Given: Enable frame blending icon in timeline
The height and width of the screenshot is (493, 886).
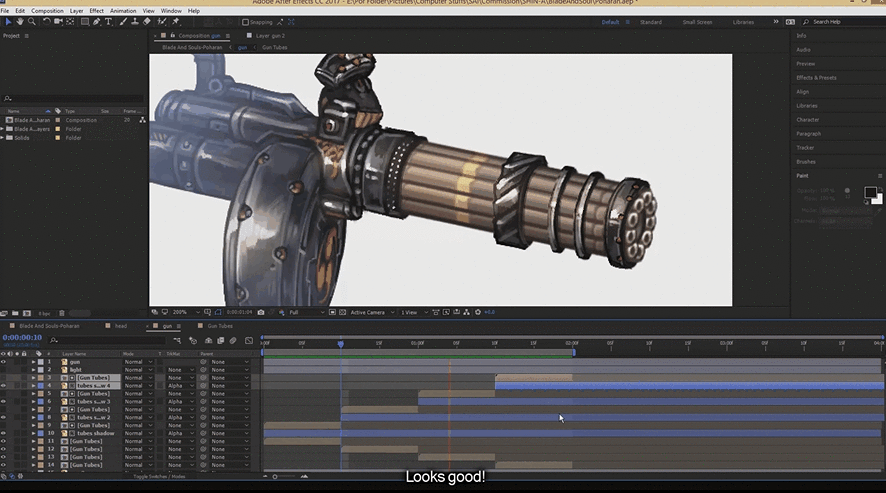Looking at the screenshot, I should click(220, 340).
